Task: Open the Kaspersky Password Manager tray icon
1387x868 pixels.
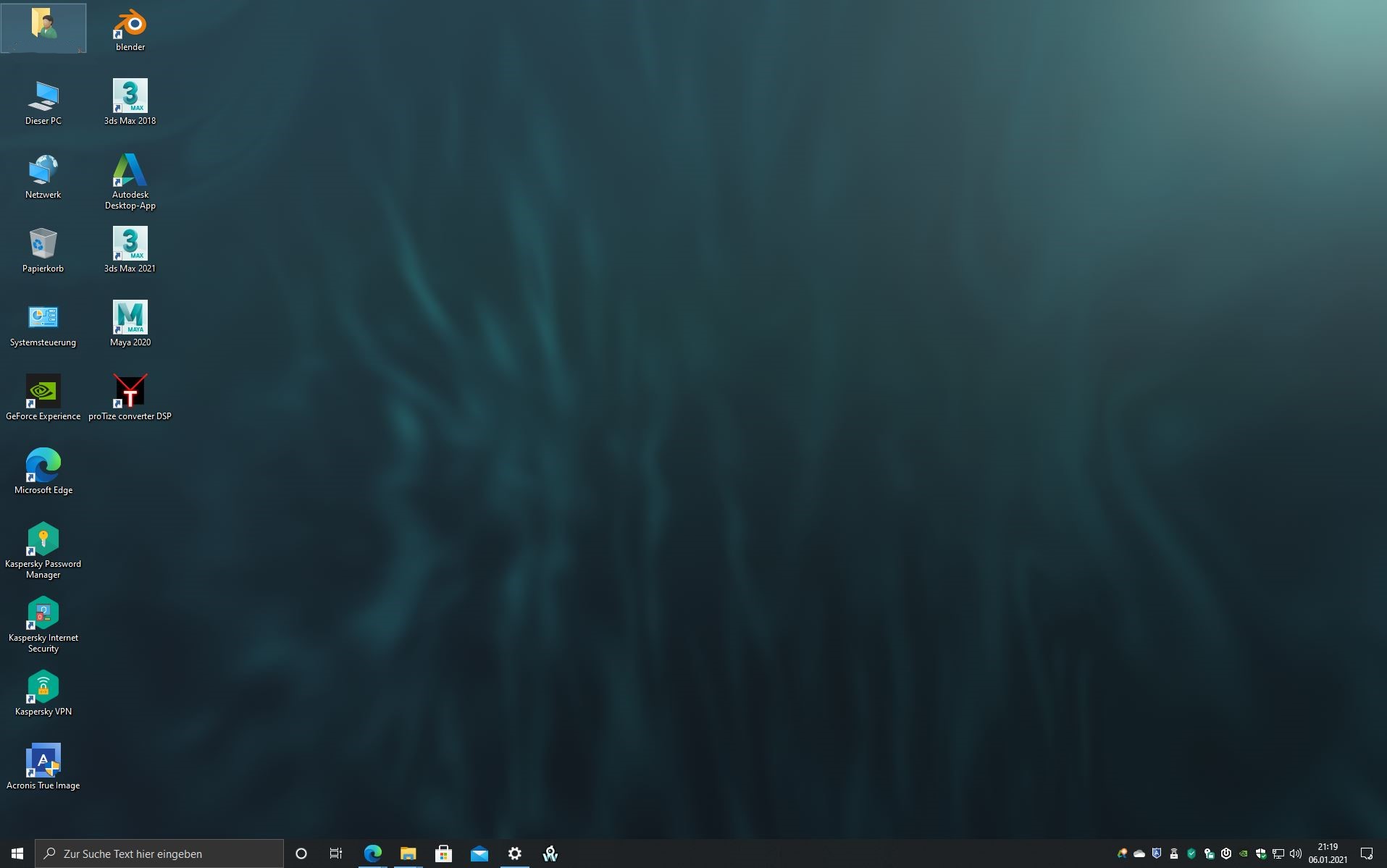Action: [x=1209, y=854]
